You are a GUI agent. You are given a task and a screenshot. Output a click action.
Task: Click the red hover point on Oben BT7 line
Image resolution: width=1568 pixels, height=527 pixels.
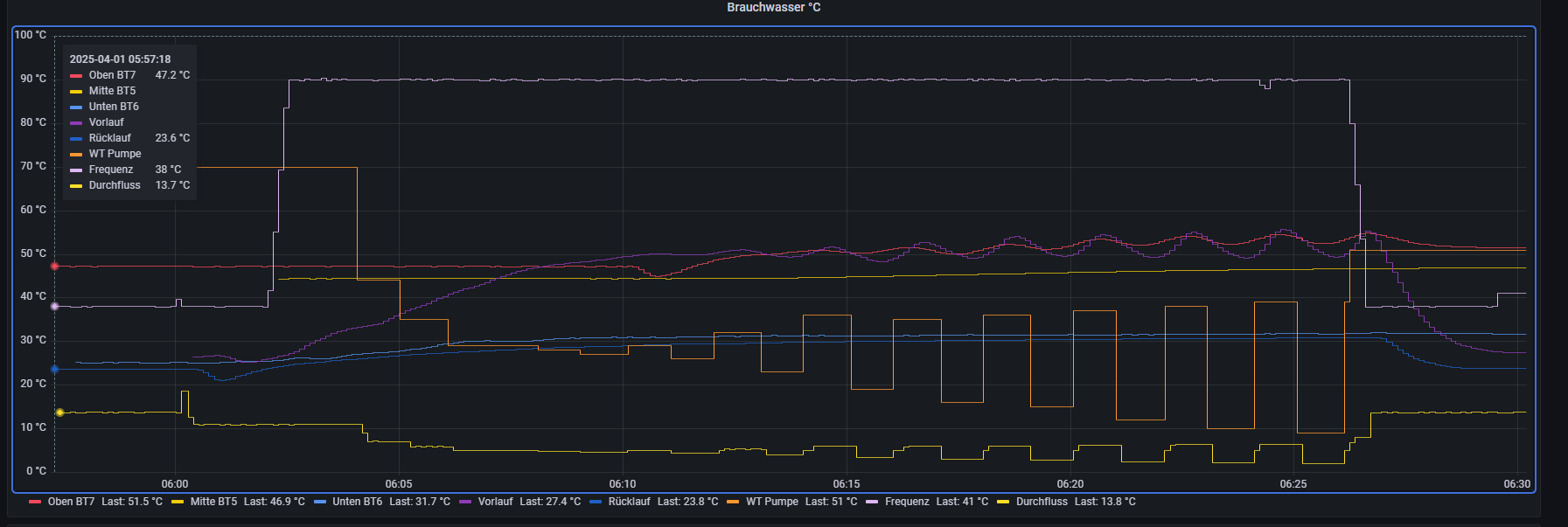tap(54, 267)
